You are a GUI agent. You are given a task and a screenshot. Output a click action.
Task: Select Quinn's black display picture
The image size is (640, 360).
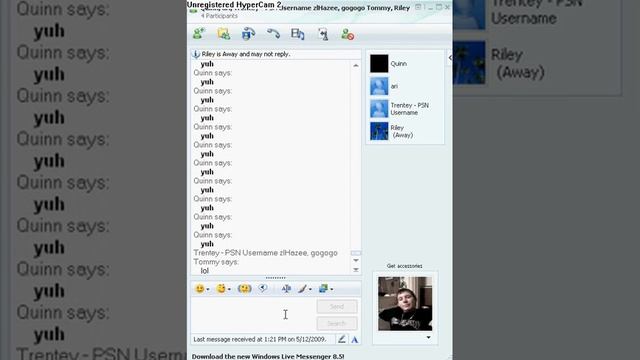coord(379,64)
